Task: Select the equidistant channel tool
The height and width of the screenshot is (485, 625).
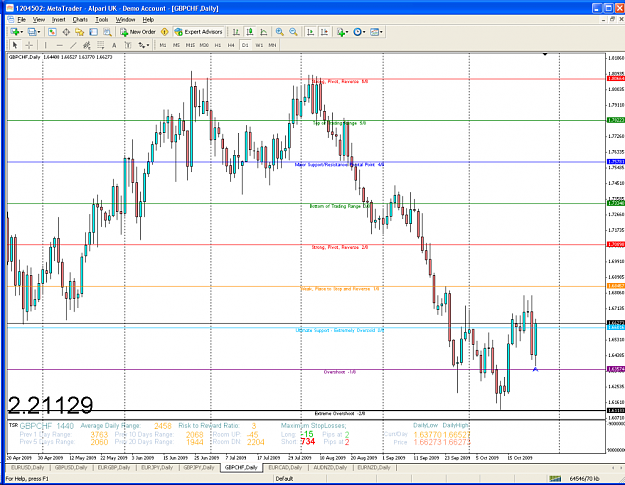Action: [x=86, y=45]
